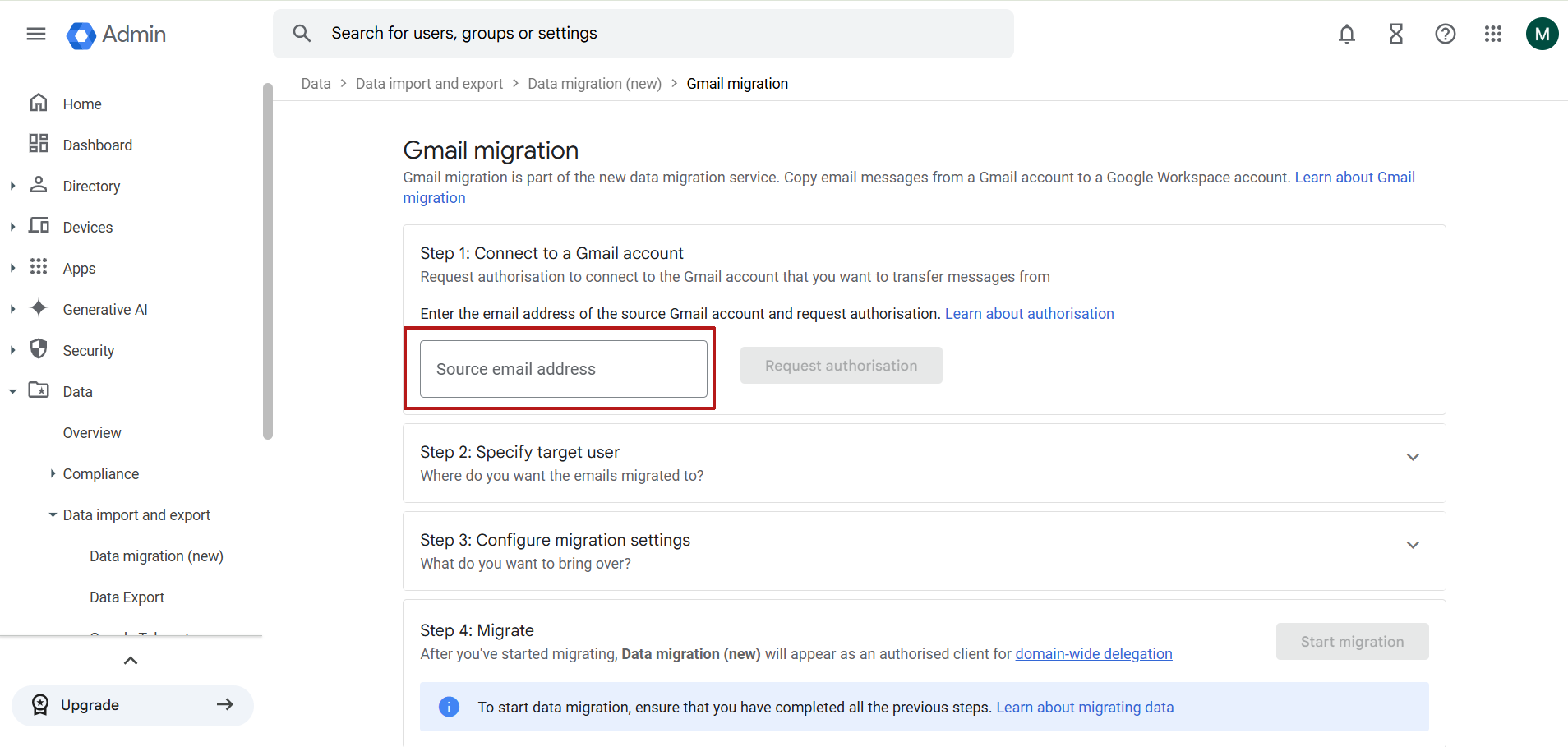Click the Data folder icon
The image size is (1568, 747).
pyautogui.click(x=39, y=390)
